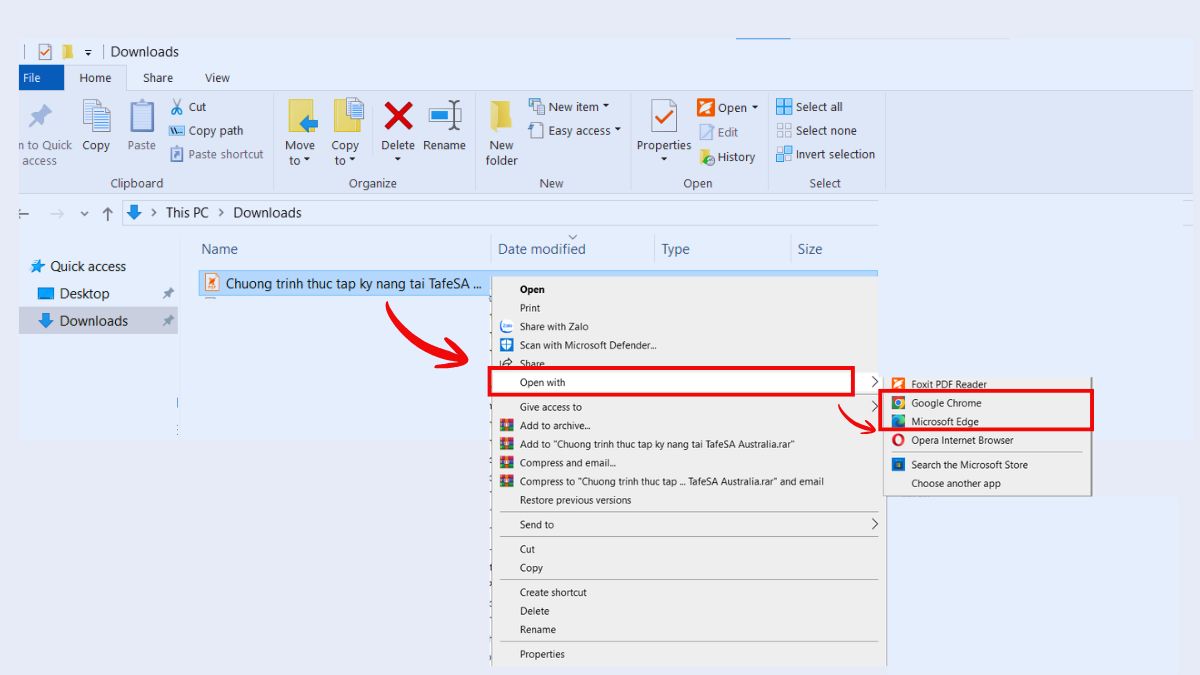Click the Up arrow navigation button
Viewport: 1200px width, 675px height.
[x=108, y=213]
